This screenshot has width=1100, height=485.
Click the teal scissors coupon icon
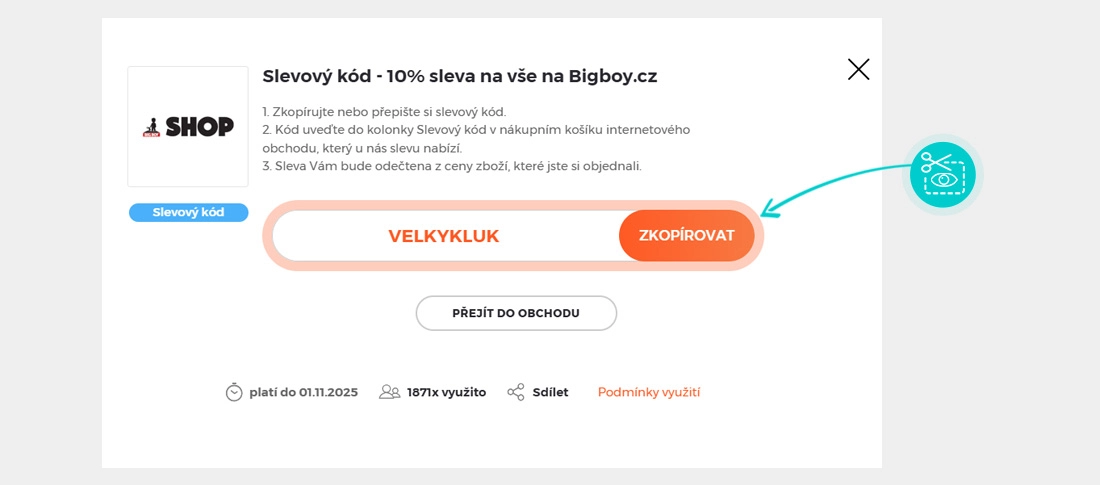click(x=943, y=175)
